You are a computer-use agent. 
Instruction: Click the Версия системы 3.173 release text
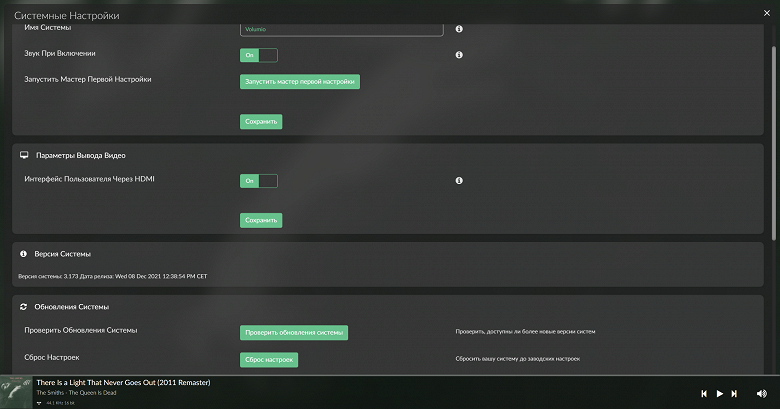pyautogui.click(x=112, y=276)
